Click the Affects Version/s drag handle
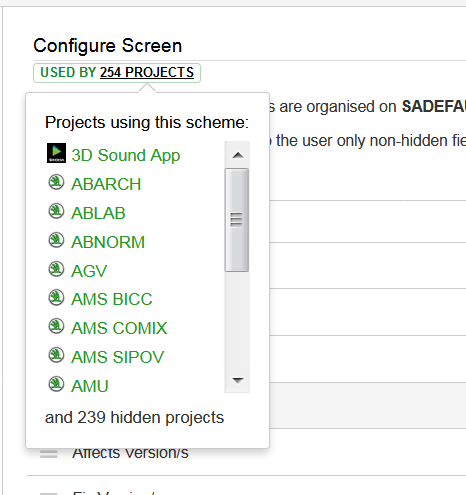The height and width of the screenshot is (495, 466). (x=49, y=454)
